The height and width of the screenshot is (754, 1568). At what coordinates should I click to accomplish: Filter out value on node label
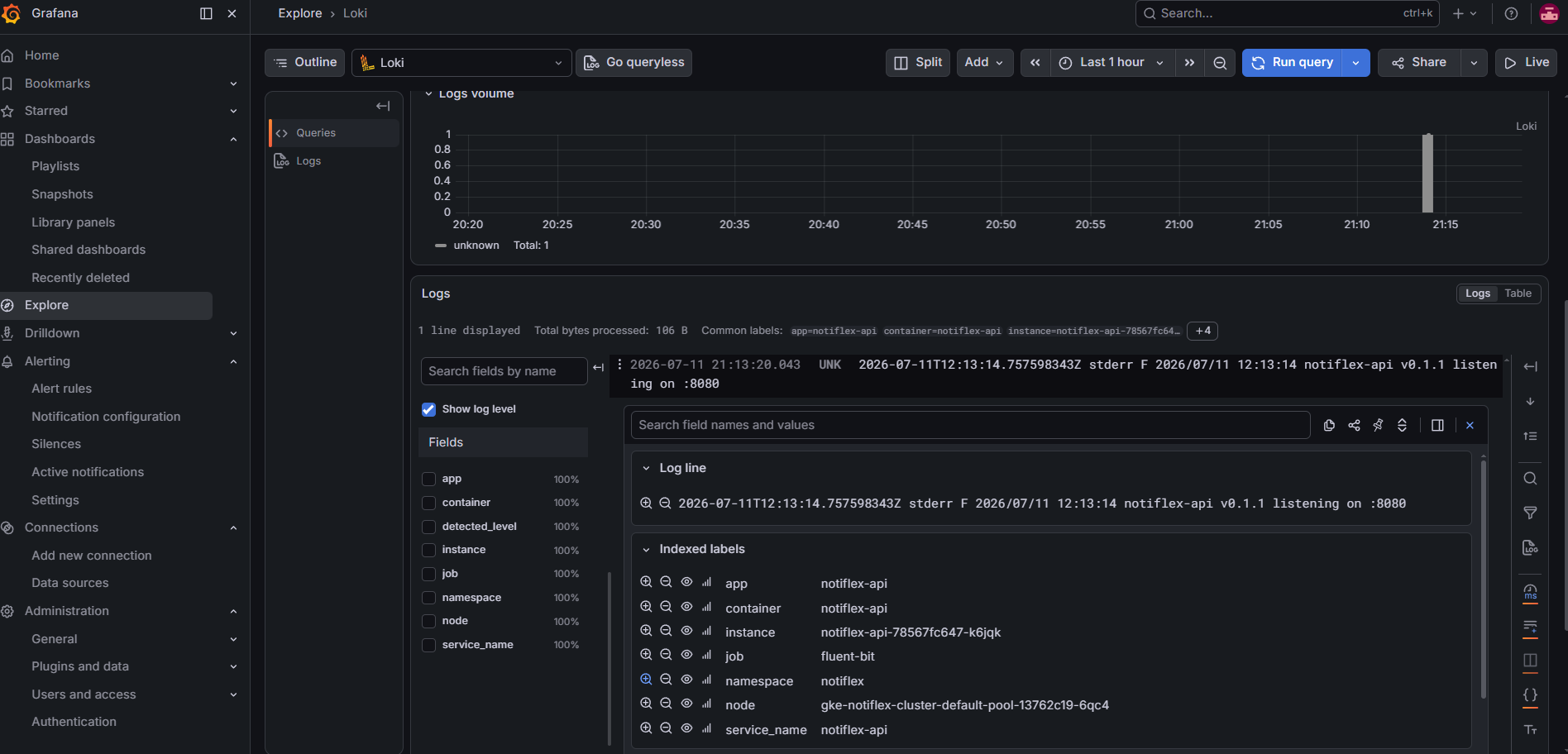[x=666, y=704]
